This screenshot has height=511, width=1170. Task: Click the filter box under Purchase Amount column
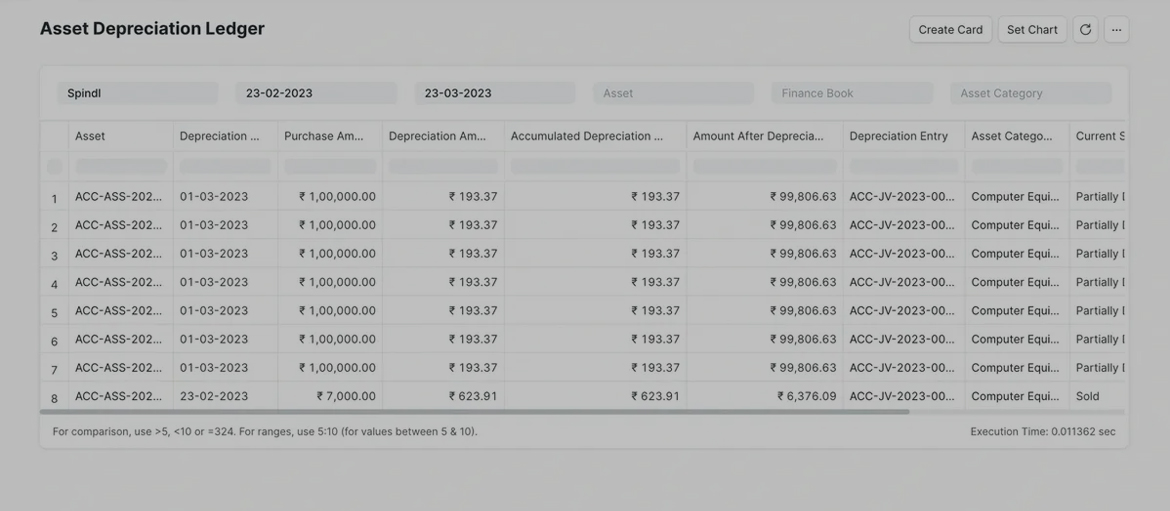329,166
